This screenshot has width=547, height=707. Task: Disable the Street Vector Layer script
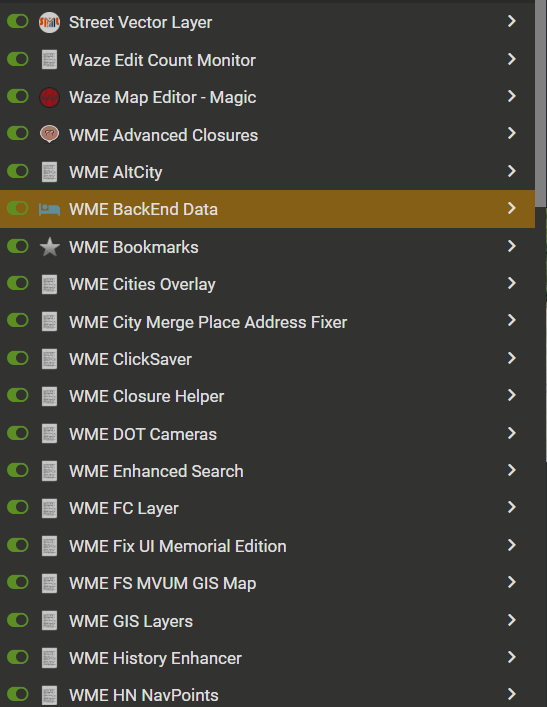coord(18,21)
